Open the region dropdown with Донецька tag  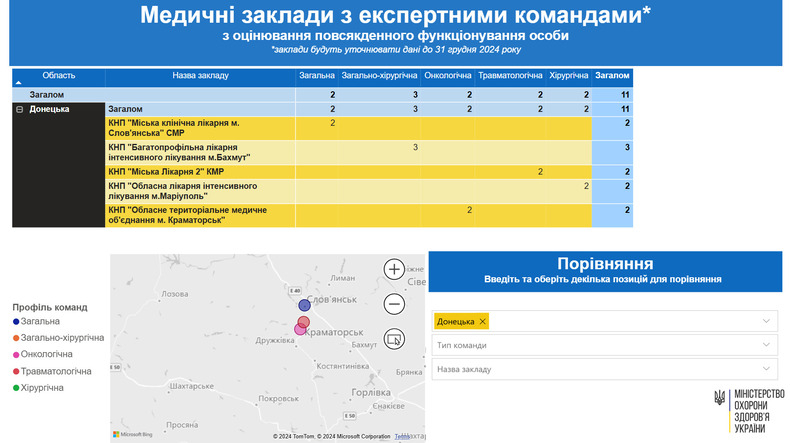point(766,321)
